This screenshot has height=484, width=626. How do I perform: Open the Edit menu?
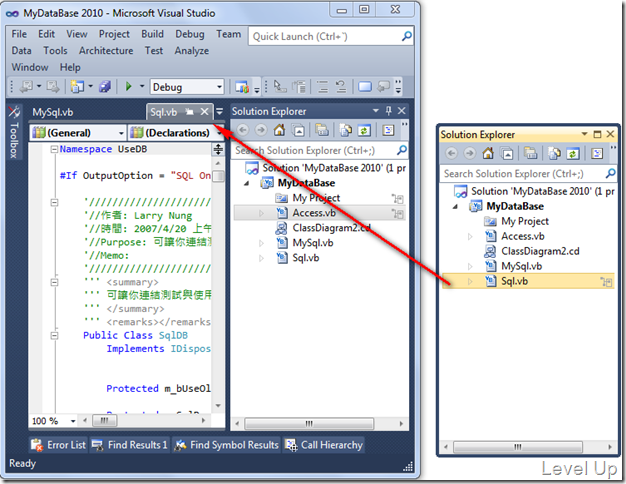coord(46,34)
